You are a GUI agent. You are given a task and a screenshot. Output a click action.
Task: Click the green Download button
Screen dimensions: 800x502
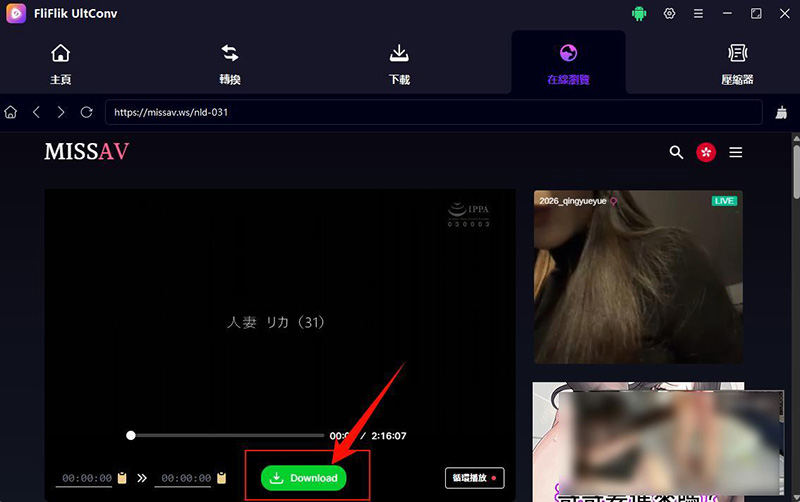point(304,478)
